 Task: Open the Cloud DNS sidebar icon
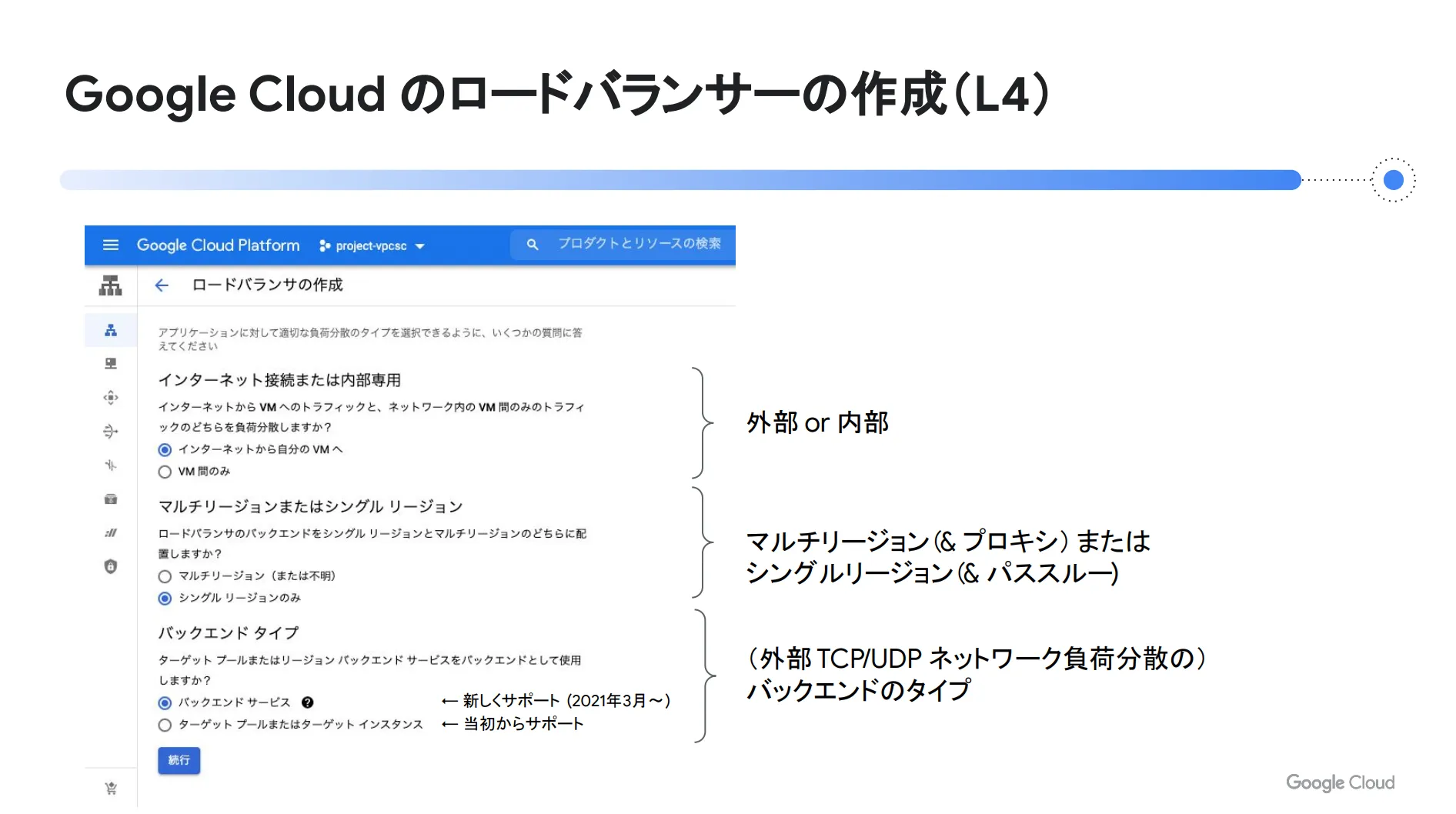(x=111, y=363)
